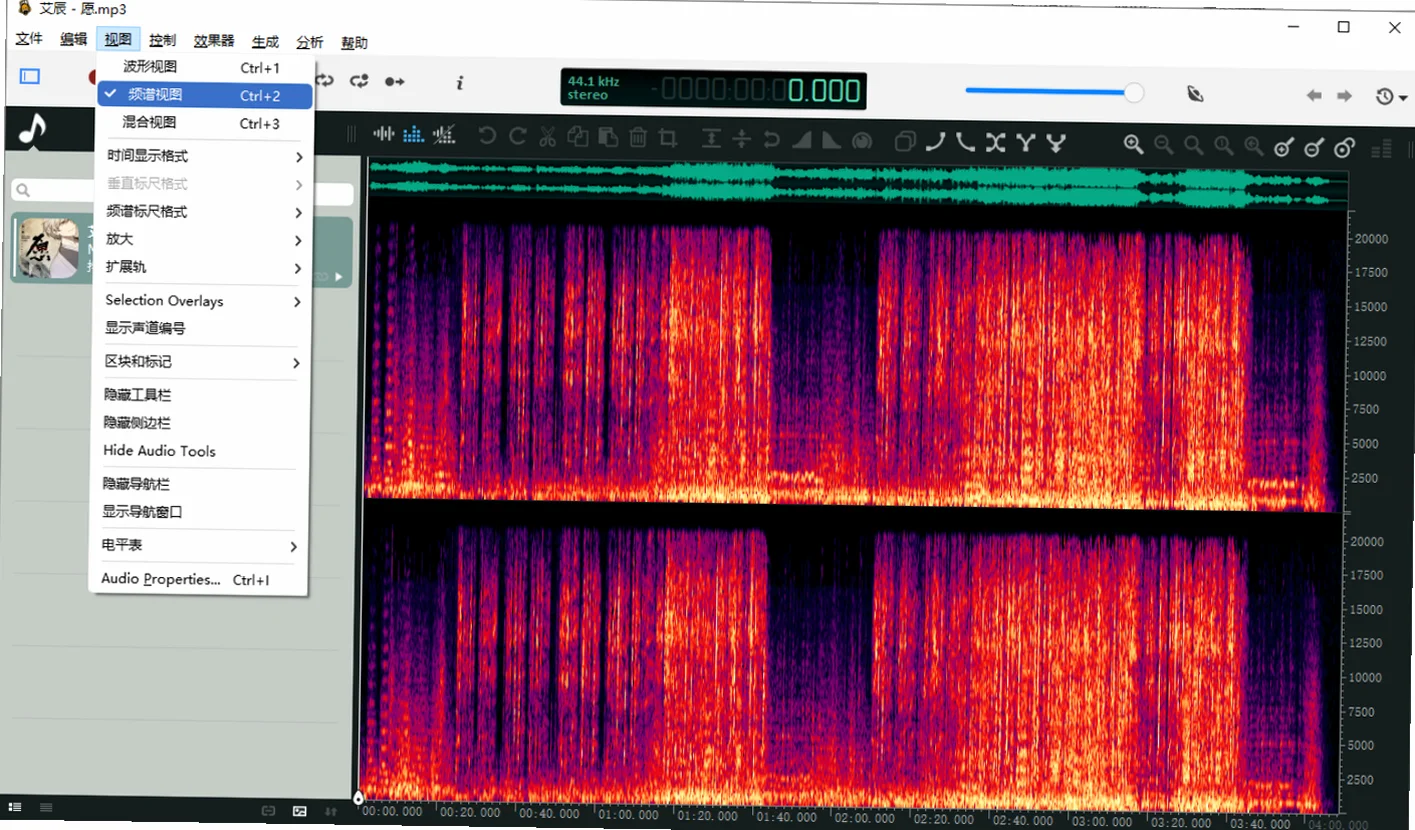1415x830 pixels.
Task: Open the audio info 'i' icon
Action: tap(459, 83)
